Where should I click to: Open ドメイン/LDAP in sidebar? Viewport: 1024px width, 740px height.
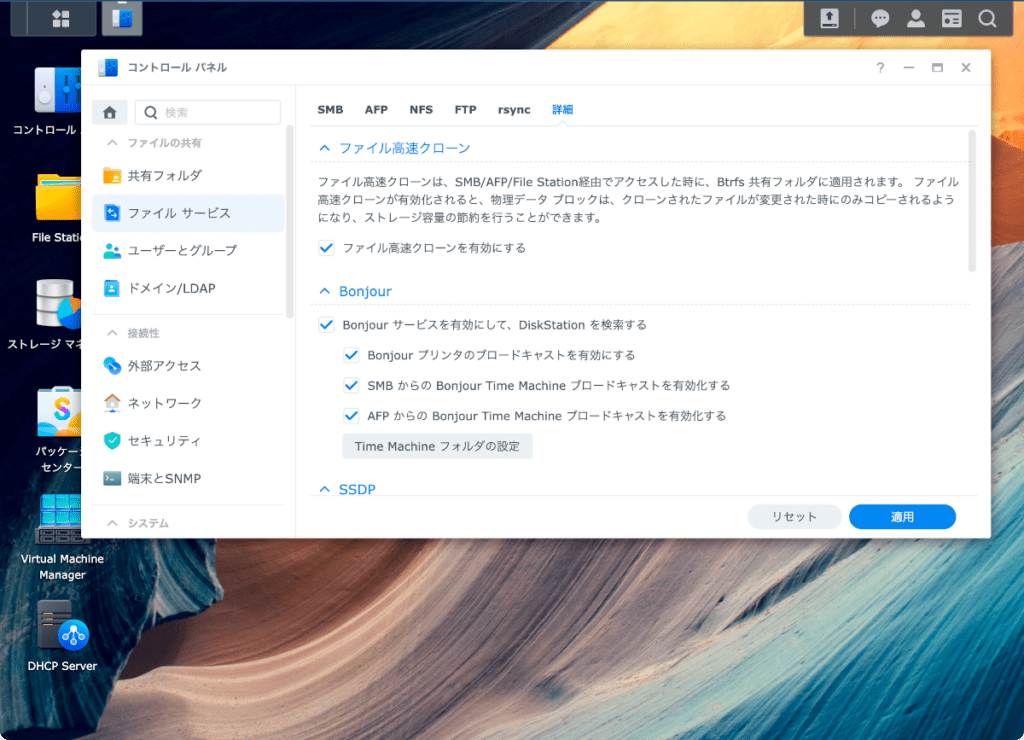click(188, 288)
